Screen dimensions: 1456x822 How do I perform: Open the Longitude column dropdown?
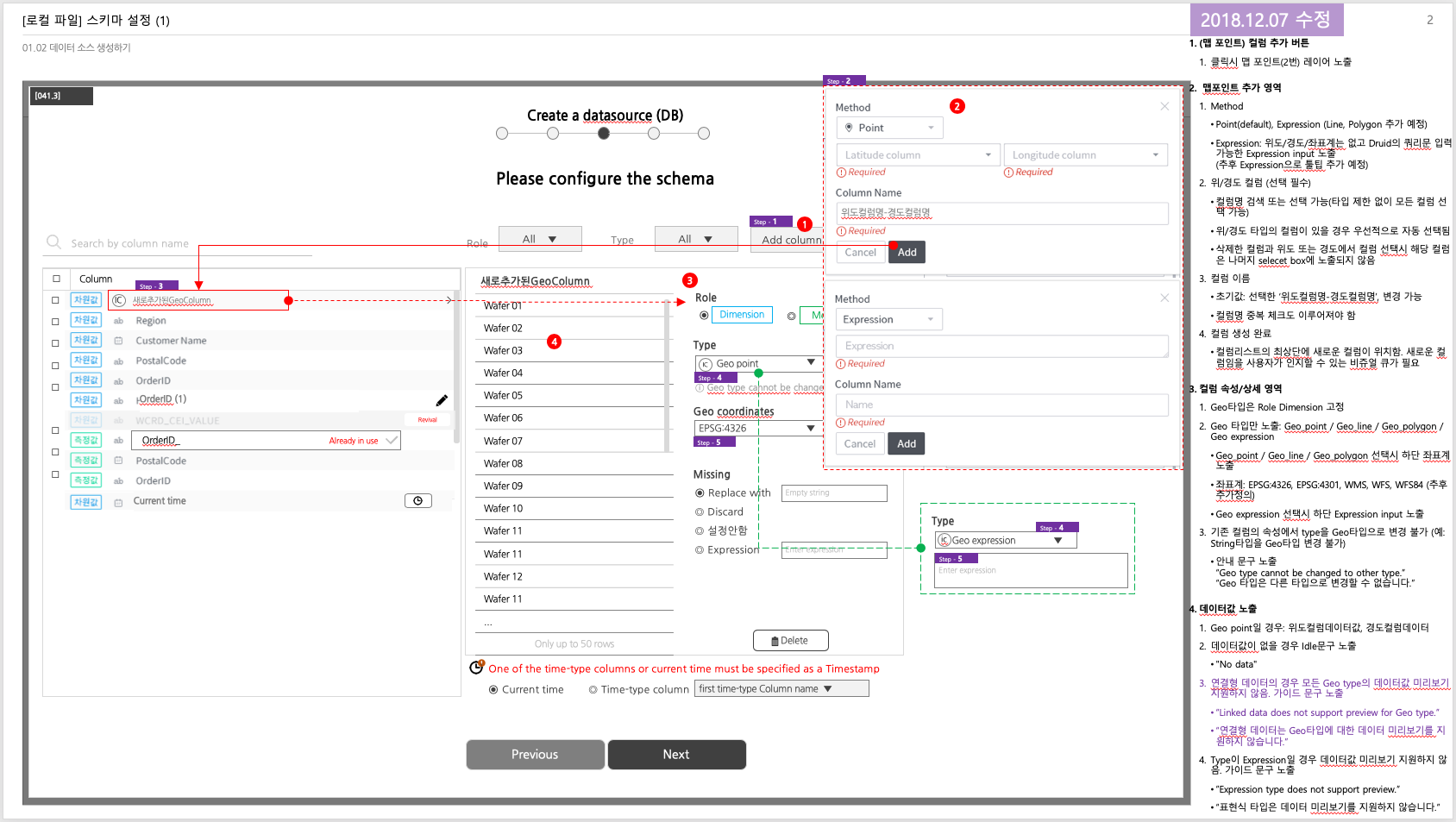click(x=1086, y=155)
